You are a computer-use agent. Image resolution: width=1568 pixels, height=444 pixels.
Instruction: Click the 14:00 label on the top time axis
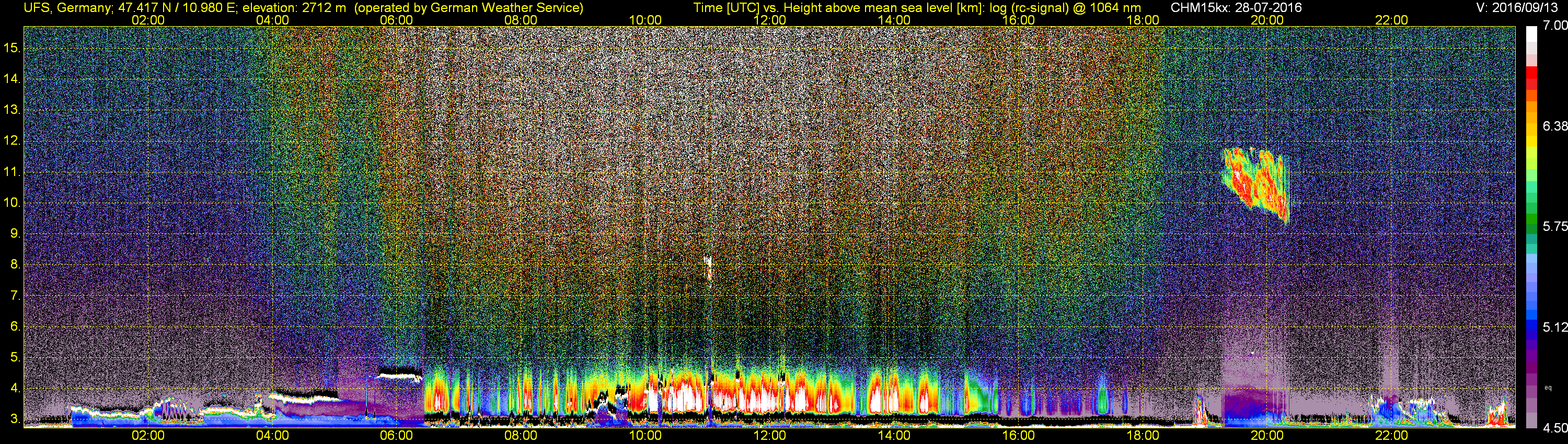pos(894,20)
